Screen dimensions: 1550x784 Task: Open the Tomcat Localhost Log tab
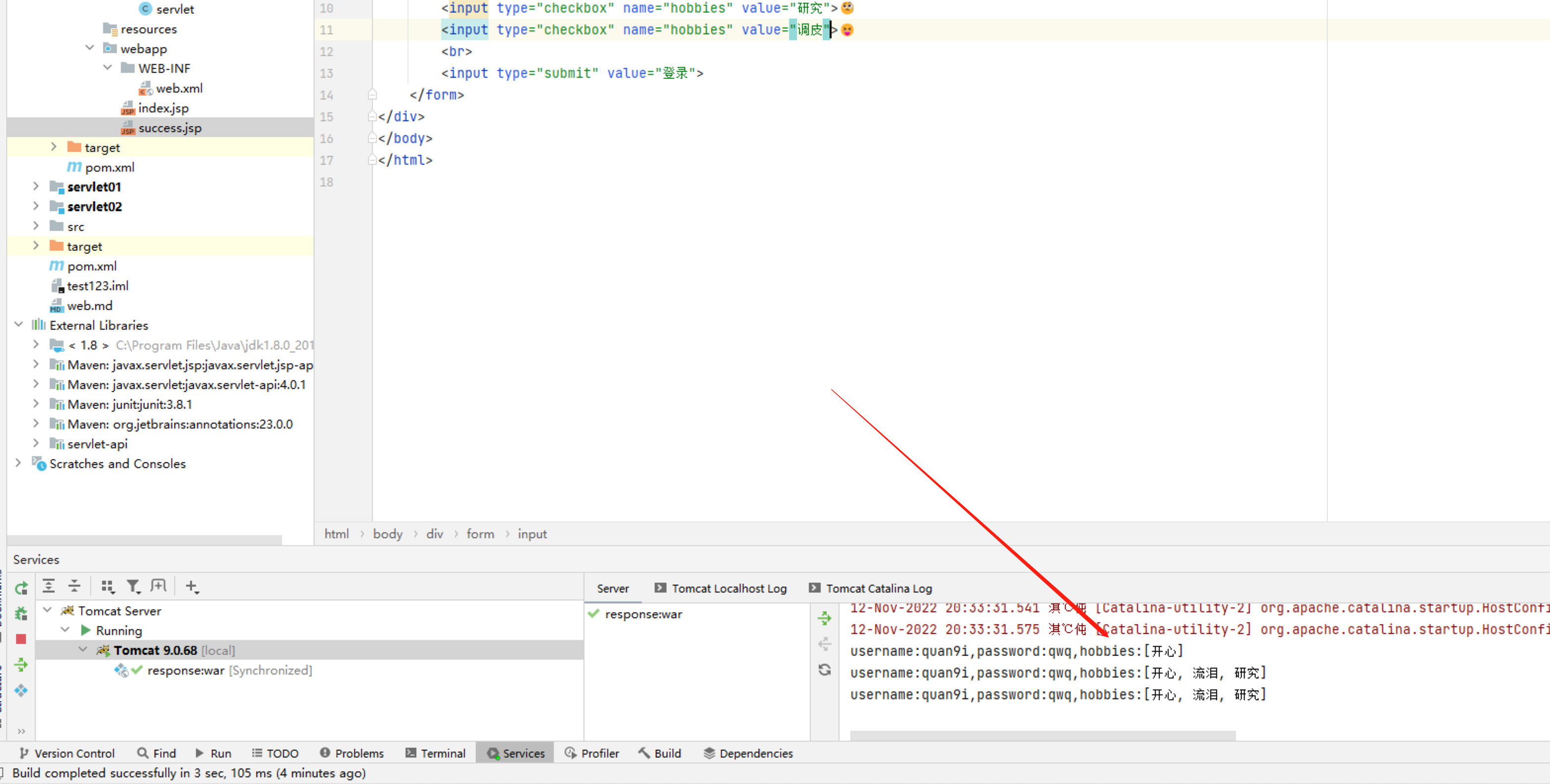tap(720, 588)
